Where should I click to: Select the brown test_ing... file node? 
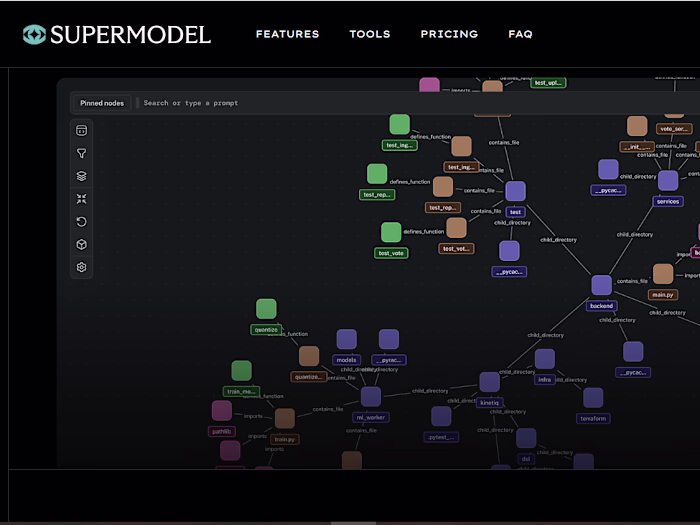pyautogui.click(x=461, y=146)
